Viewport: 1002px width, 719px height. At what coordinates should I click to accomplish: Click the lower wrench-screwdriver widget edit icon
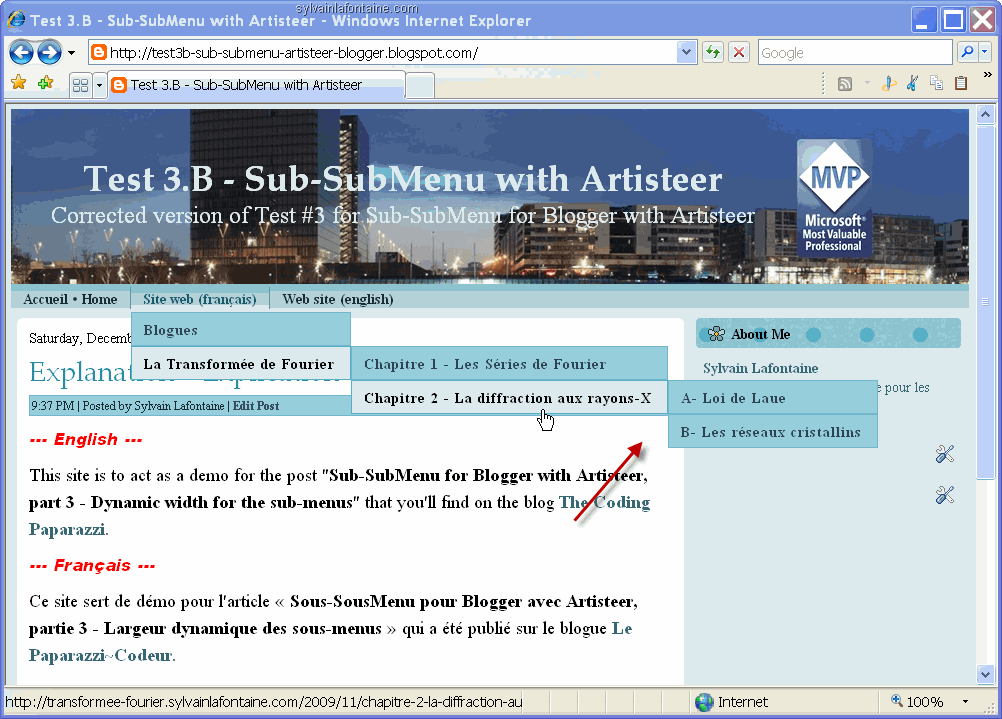pyautogui.click(x=944, y=494)
